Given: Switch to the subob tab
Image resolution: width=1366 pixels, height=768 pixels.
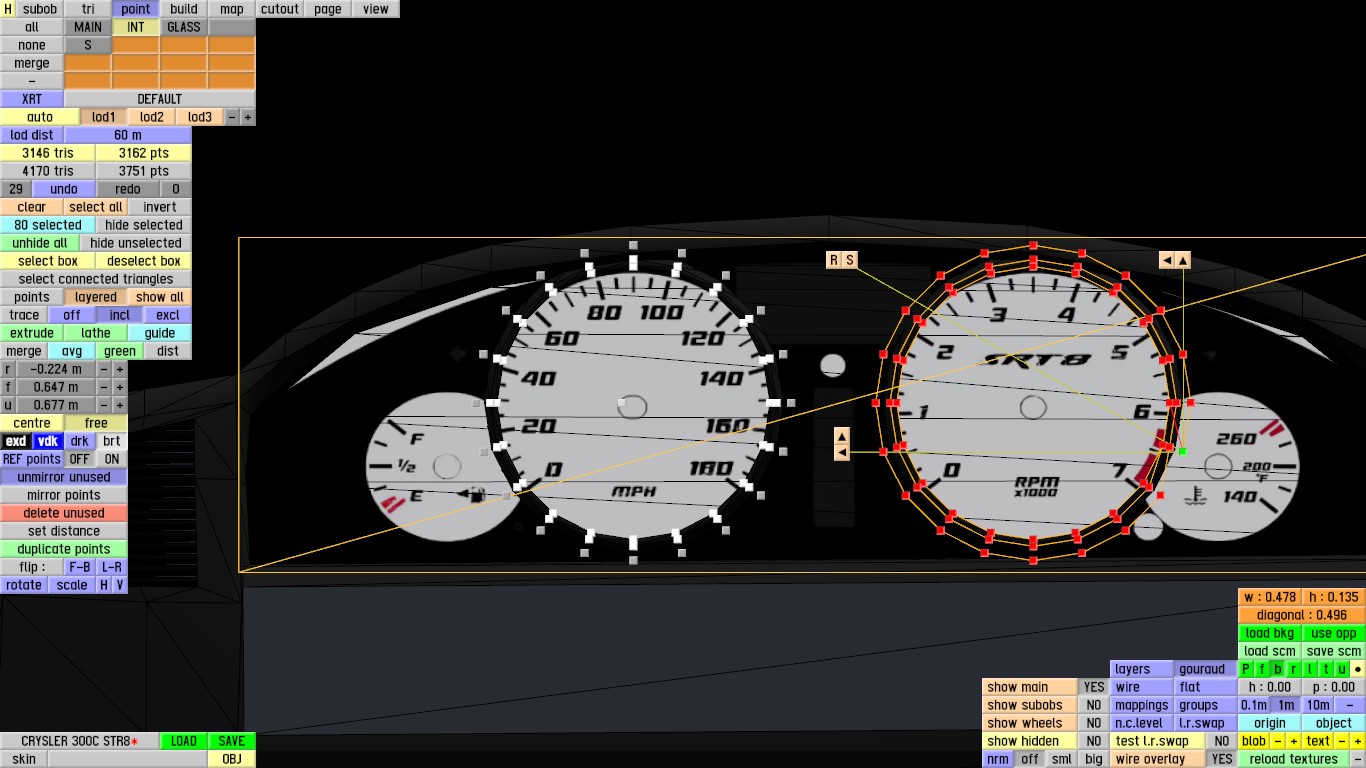Looking at the screenshot, I should point(40,9).
